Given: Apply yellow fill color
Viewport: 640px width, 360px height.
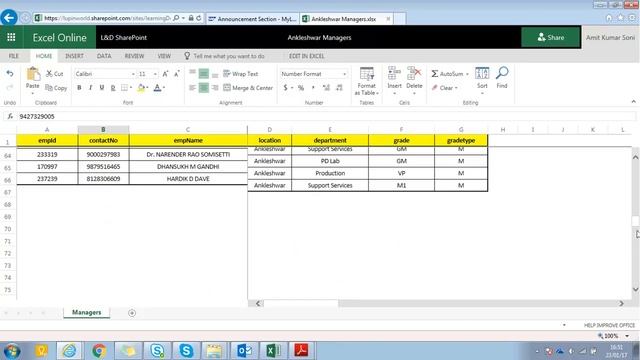Looking at the screenshot, I should click(x=141, y=88).
